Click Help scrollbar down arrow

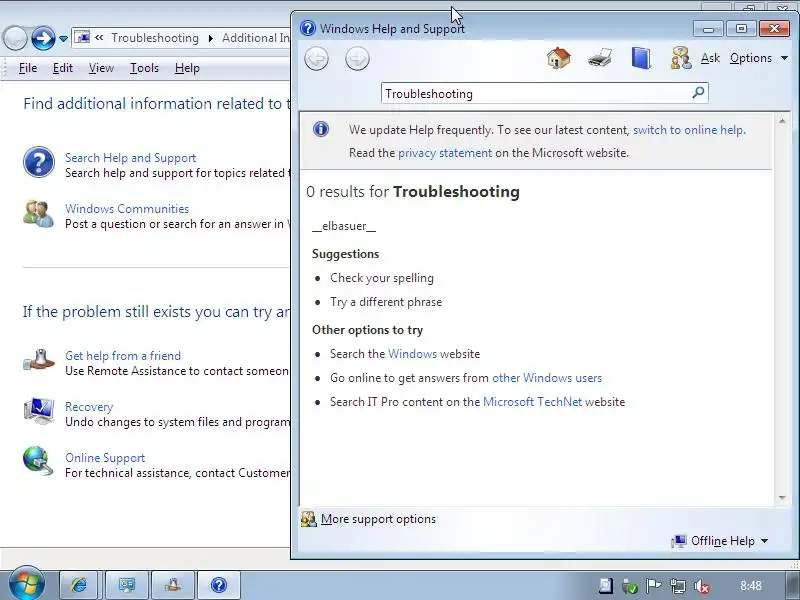click(782, 497)
